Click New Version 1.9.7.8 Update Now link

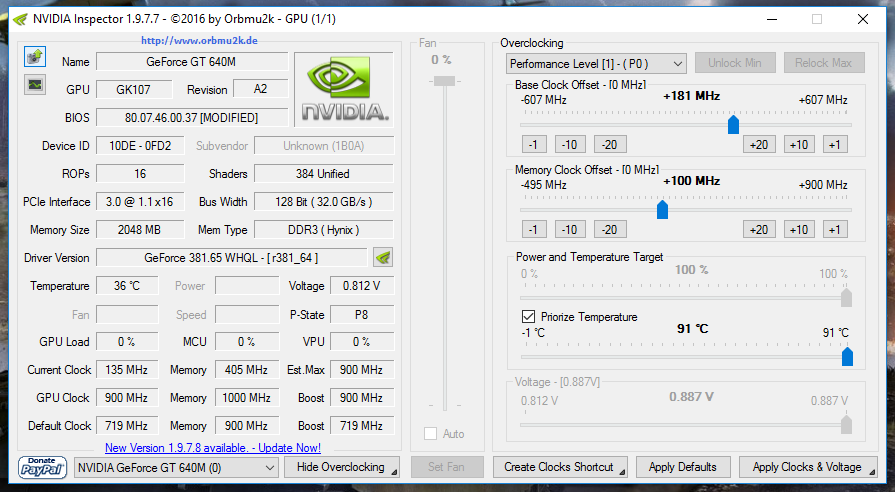[213, 448]
